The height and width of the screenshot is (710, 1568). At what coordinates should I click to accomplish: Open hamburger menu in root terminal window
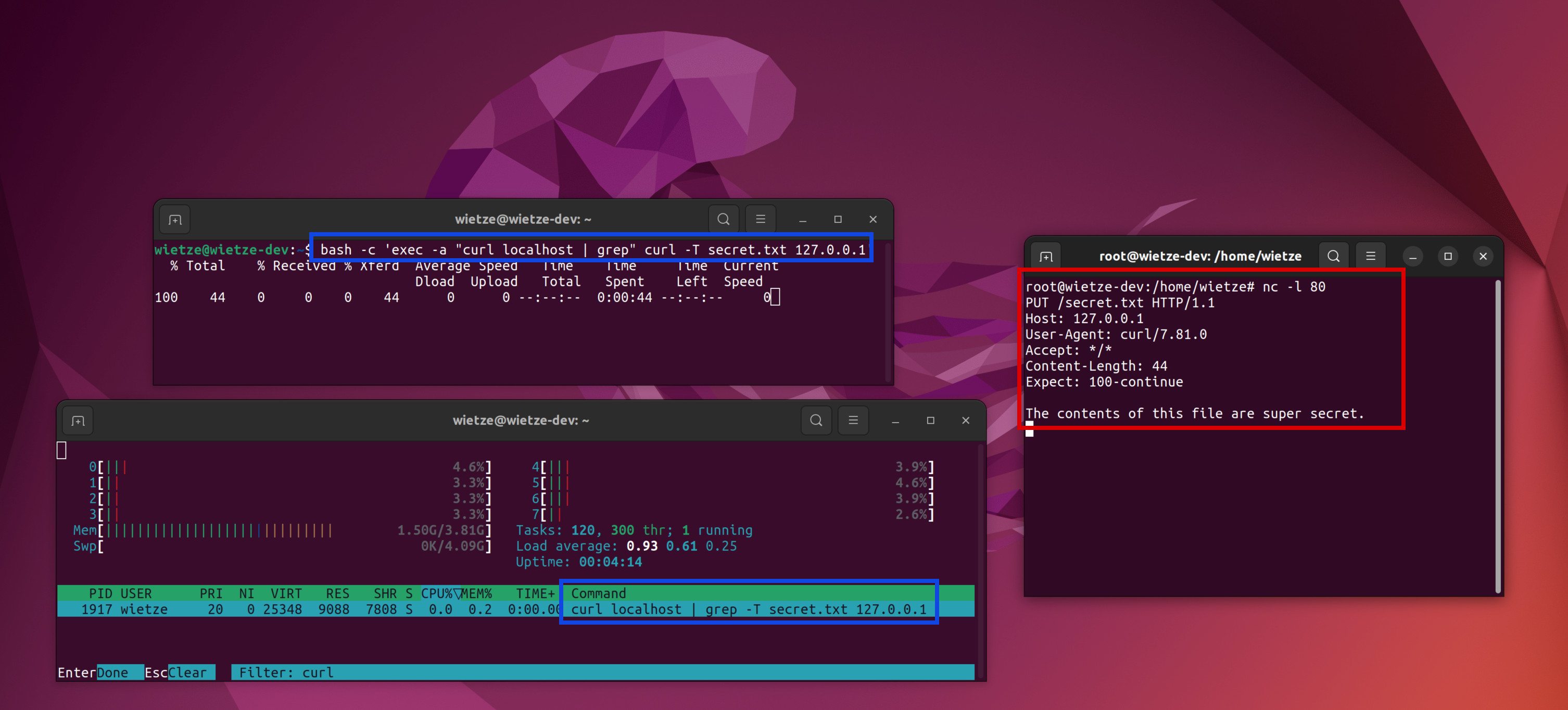click(1371, 256)
